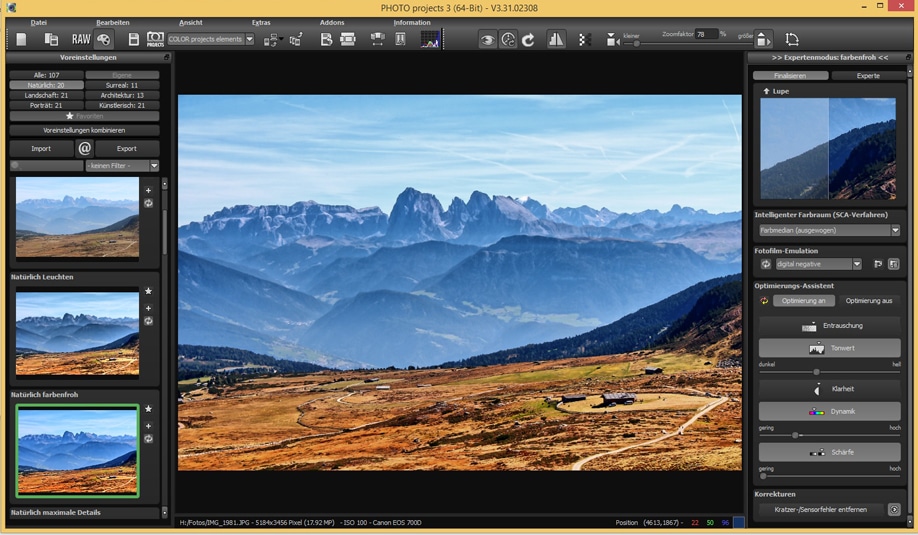
Task: Open the 'digital negative' film emulation dropdown
Action: pyautogui.click(x=857, y=264)
